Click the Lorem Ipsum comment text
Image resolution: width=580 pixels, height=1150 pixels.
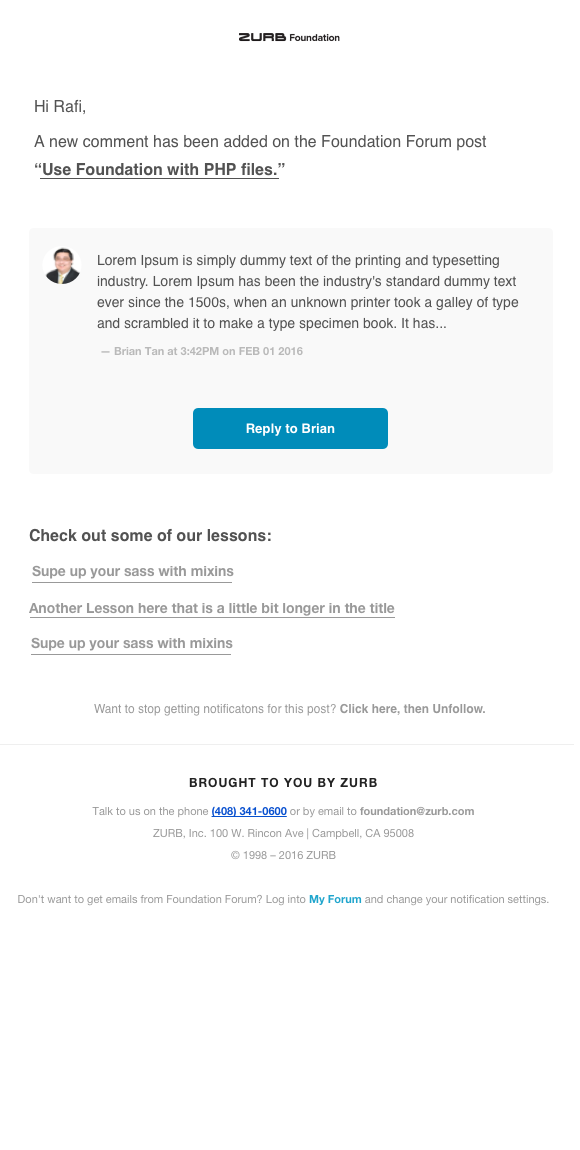point(308,292)
